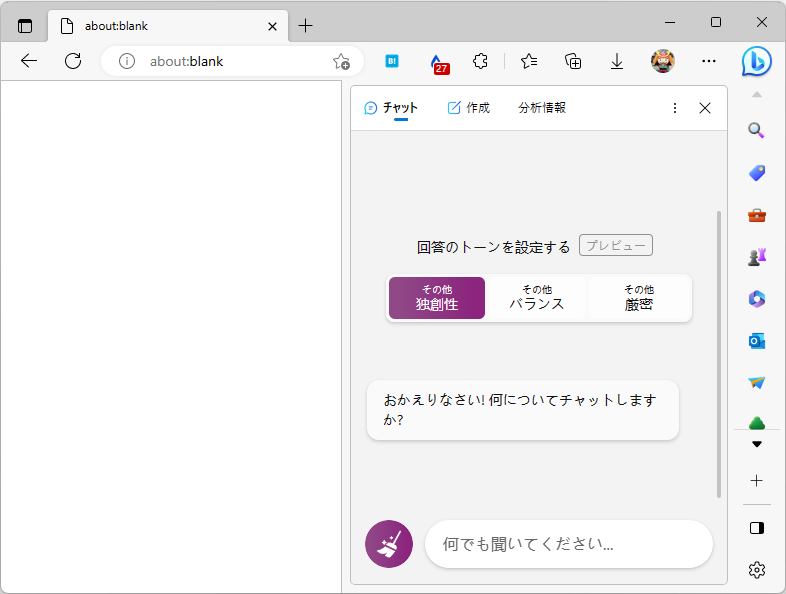Open the Extensions puzzle piece icon

(x=480, y=61)
